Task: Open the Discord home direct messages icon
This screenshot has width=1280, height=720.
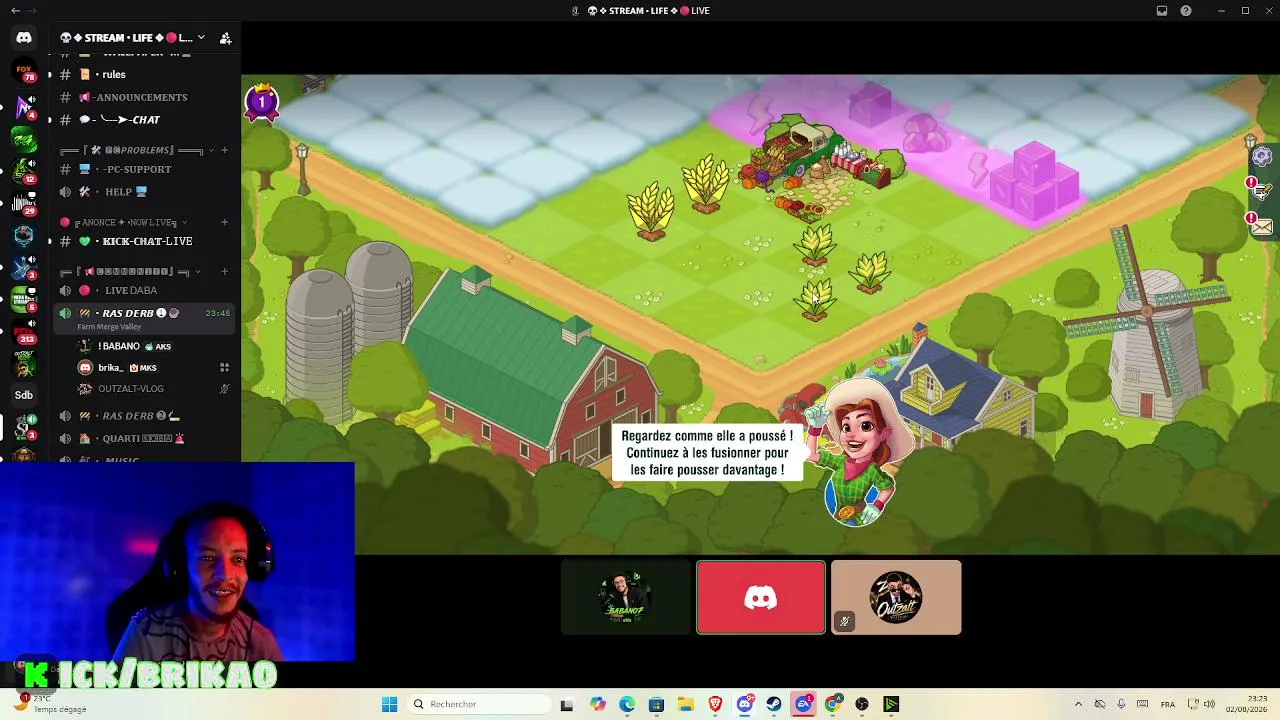Action: [24, 38]
